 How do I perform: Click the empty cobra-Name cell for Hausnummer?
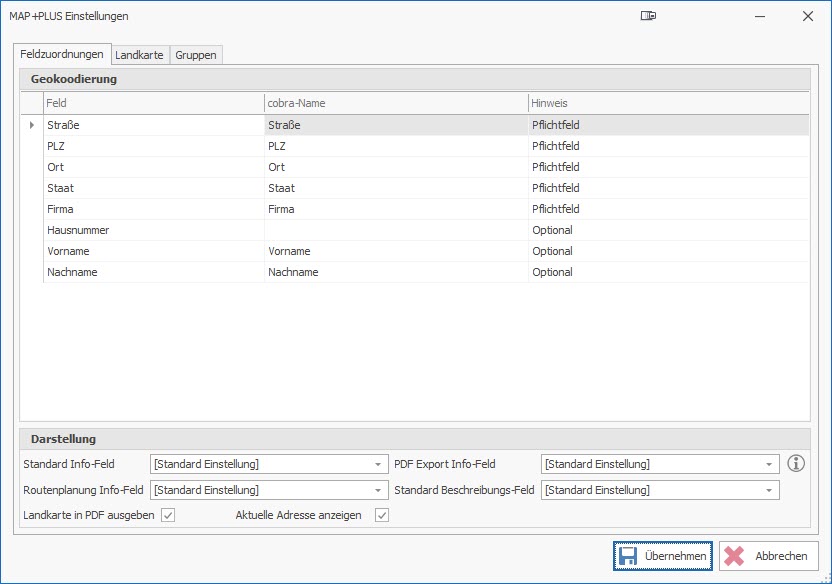[x=396, y=230]
